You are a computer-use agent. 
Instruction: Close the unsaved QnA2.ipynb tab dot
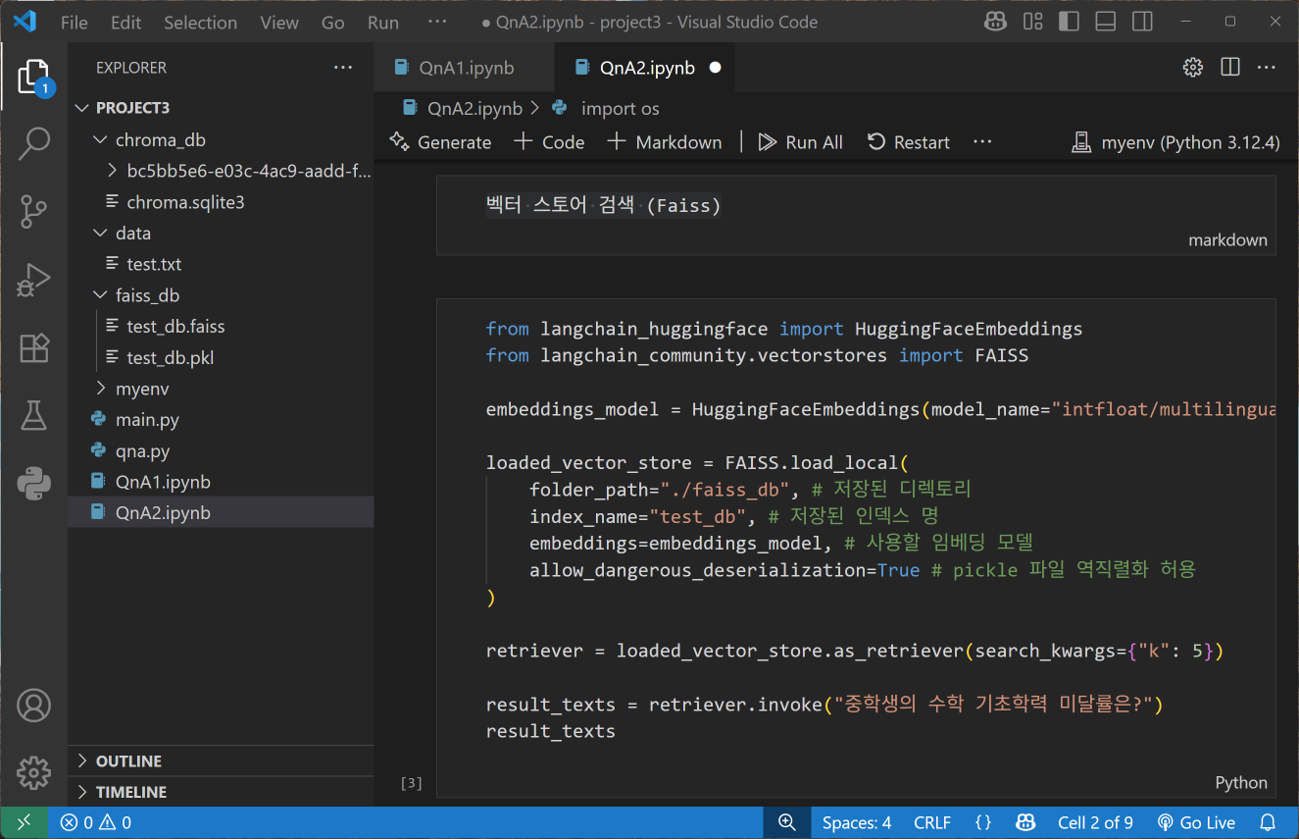pyautogui.click(x=715, y=68)
